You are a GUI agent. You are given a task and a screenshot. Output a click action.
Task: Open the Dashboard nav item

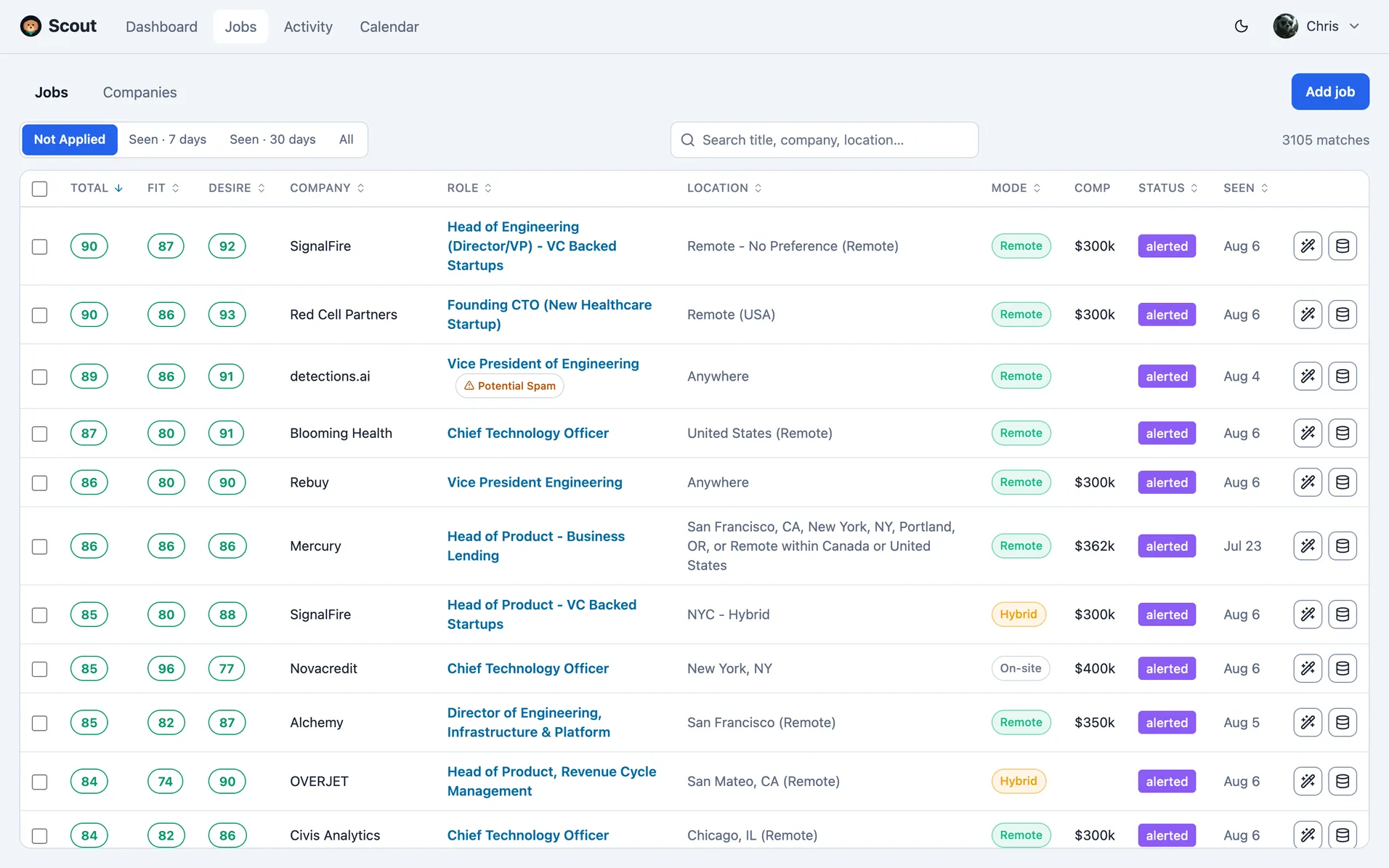(161, 27)
